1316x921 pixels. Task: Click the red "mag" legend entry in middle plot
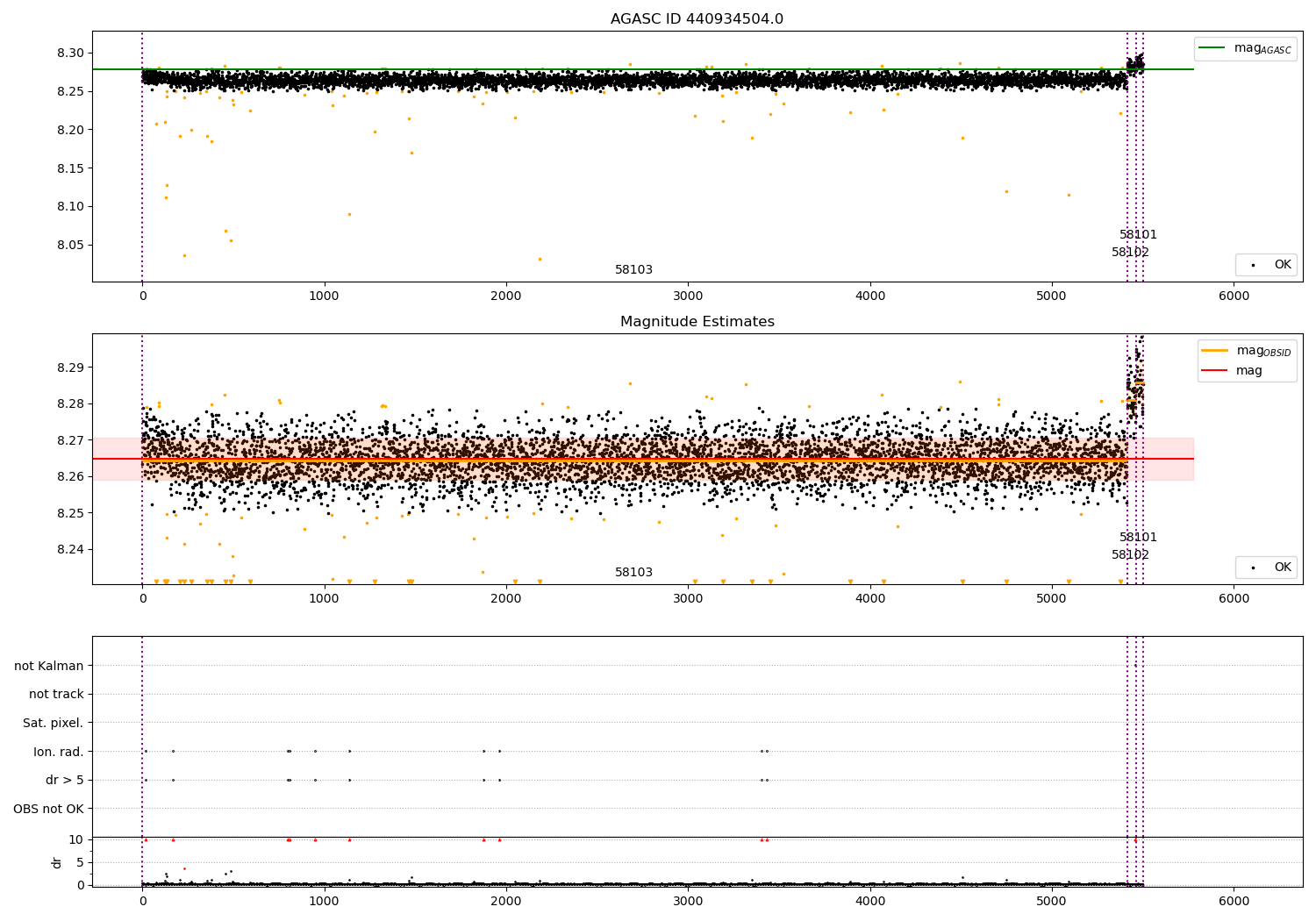1233,371
